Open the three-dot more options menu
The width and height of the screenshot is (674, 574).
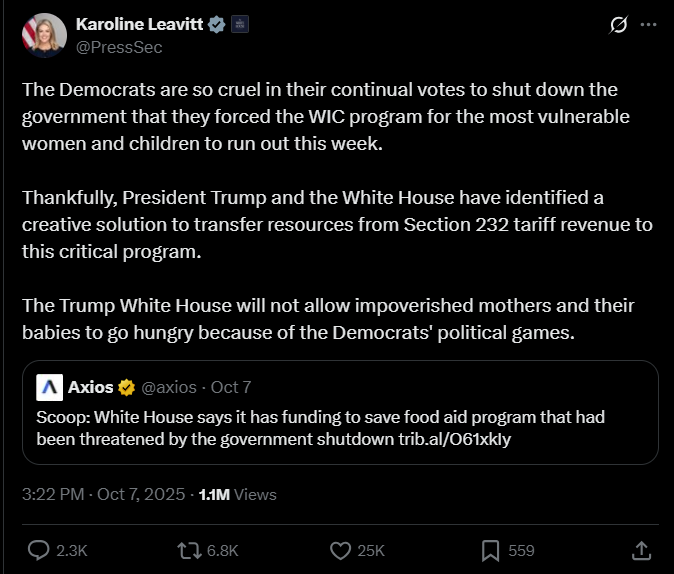point(648,25)
